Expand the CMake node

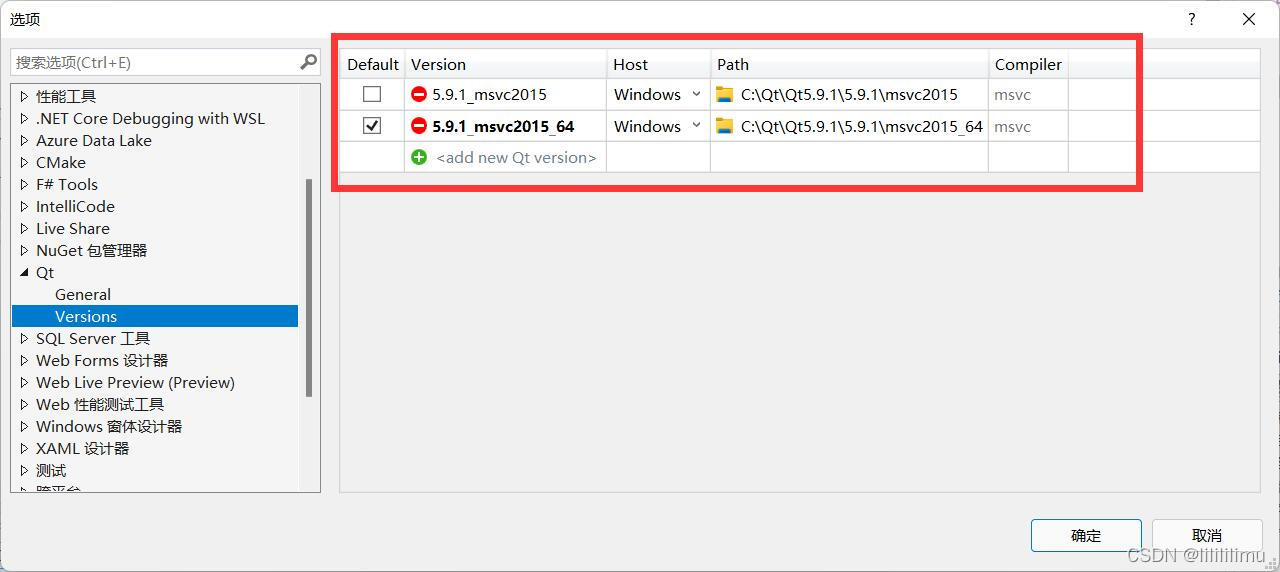pyautogui.click(x=25, y=162)
